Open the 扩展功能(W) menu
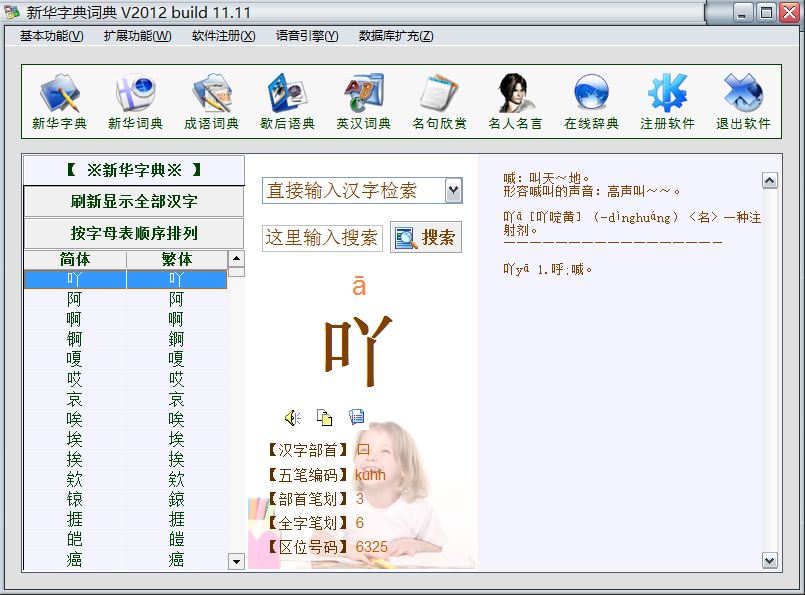This screenshot has height=595, width=805. click(138, 36)
